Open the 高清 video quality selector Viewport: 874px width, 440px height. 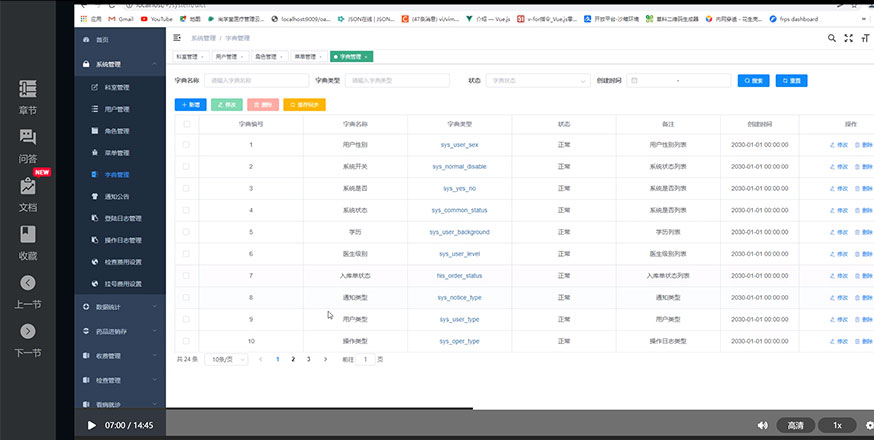point(795,426)
